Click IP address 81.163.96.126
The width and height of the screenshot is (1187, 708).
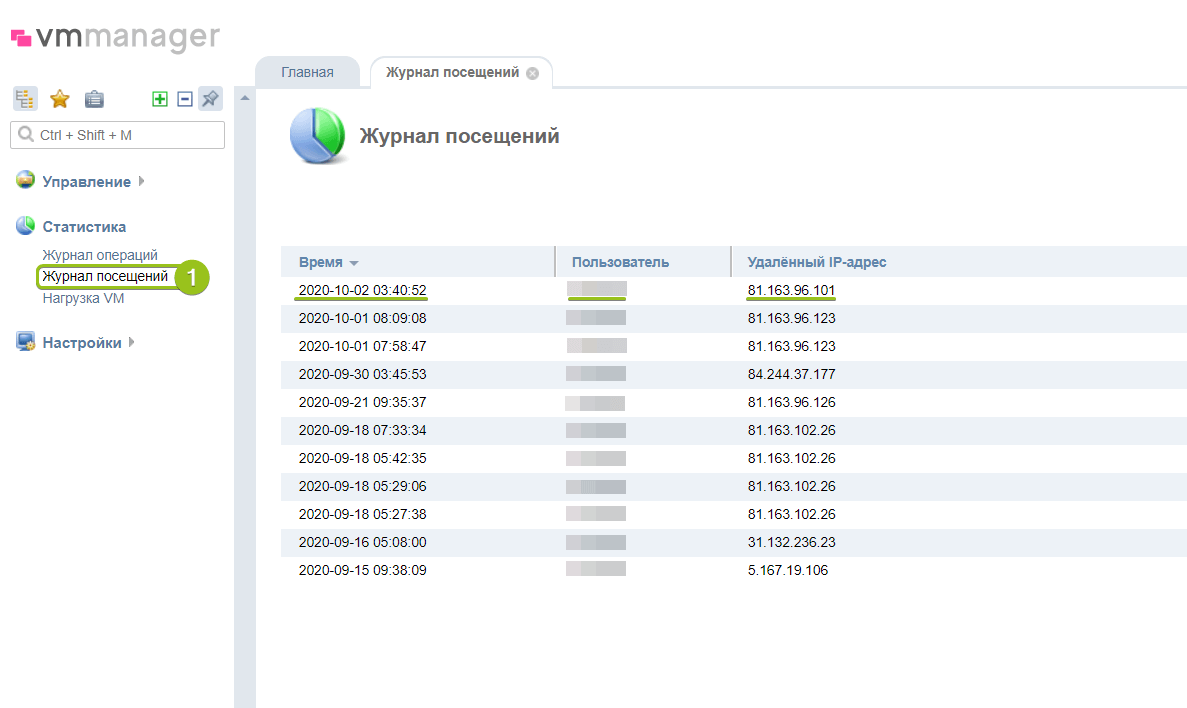[x=791, y=403]
